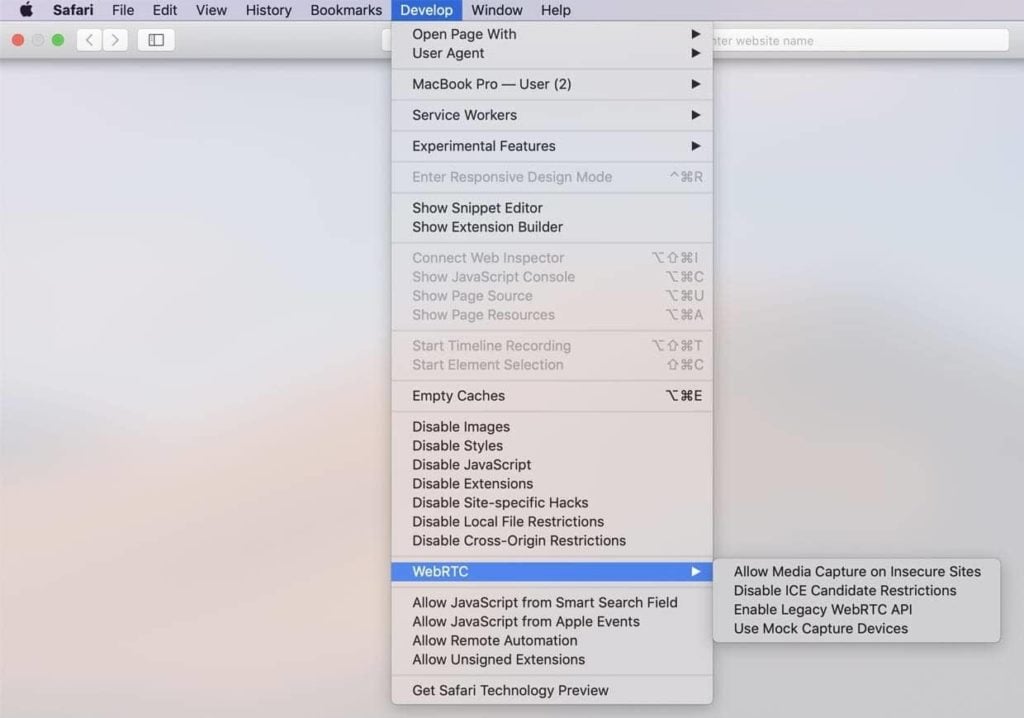This screenshot has height=718, width=1024.
Task: Choose Show Snippet Editor
Action: click(552, 208)
